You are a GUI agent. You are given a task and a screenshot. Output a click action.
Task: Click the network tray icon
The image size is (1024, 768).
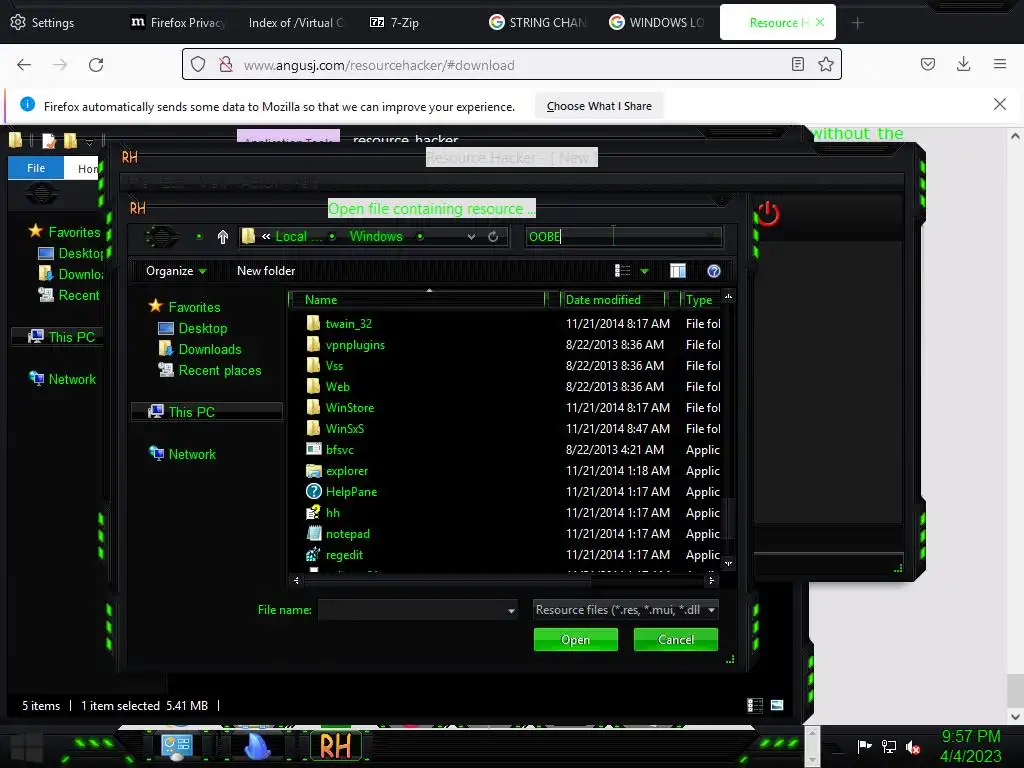[x=888, y=746]
